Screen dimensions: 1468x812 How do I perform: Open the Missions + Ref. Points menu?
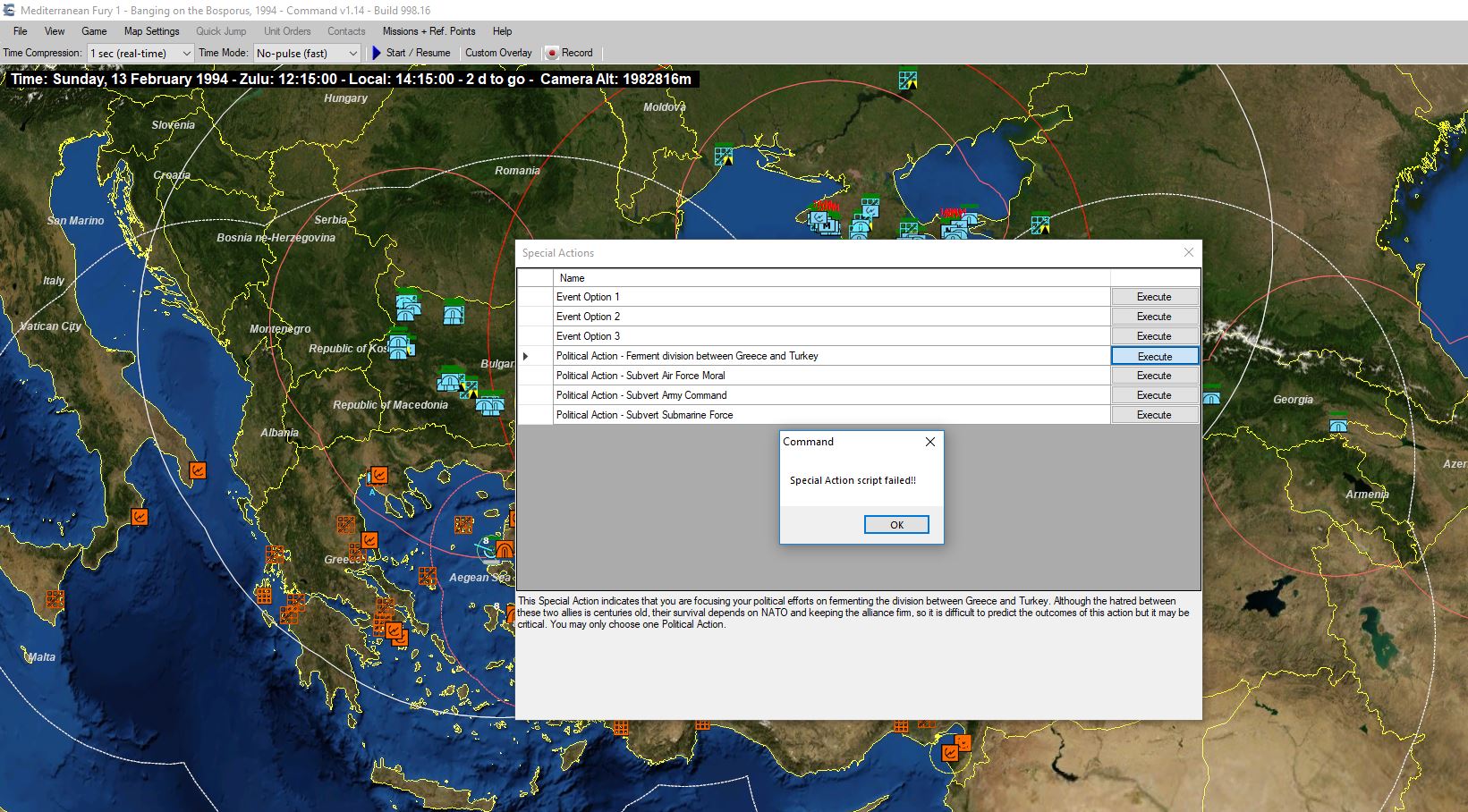[429, 31]
